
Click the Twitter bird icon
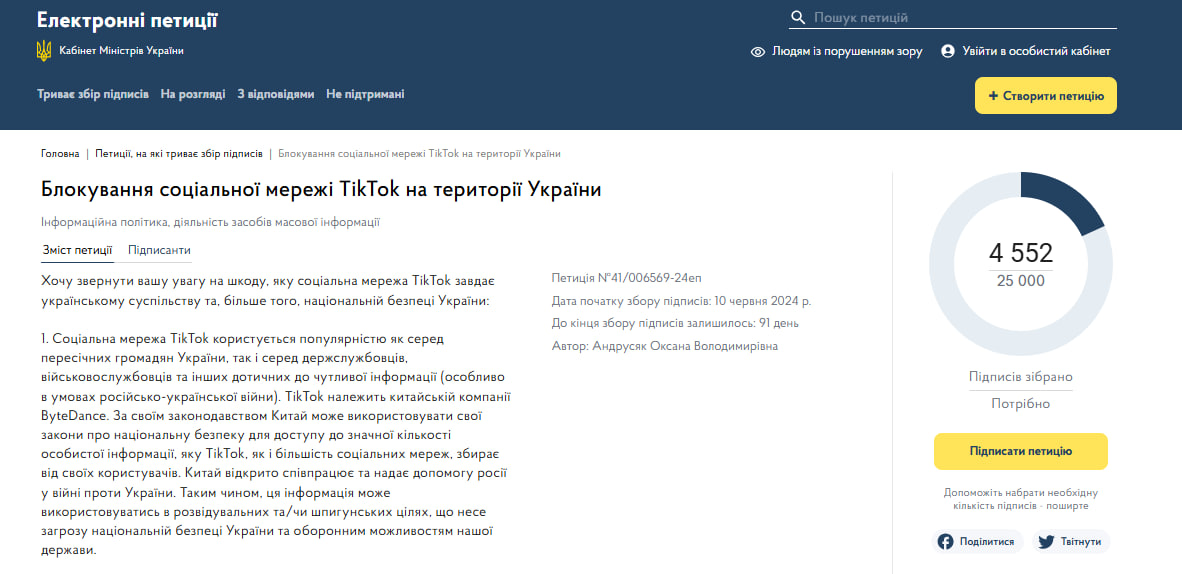1046,542
